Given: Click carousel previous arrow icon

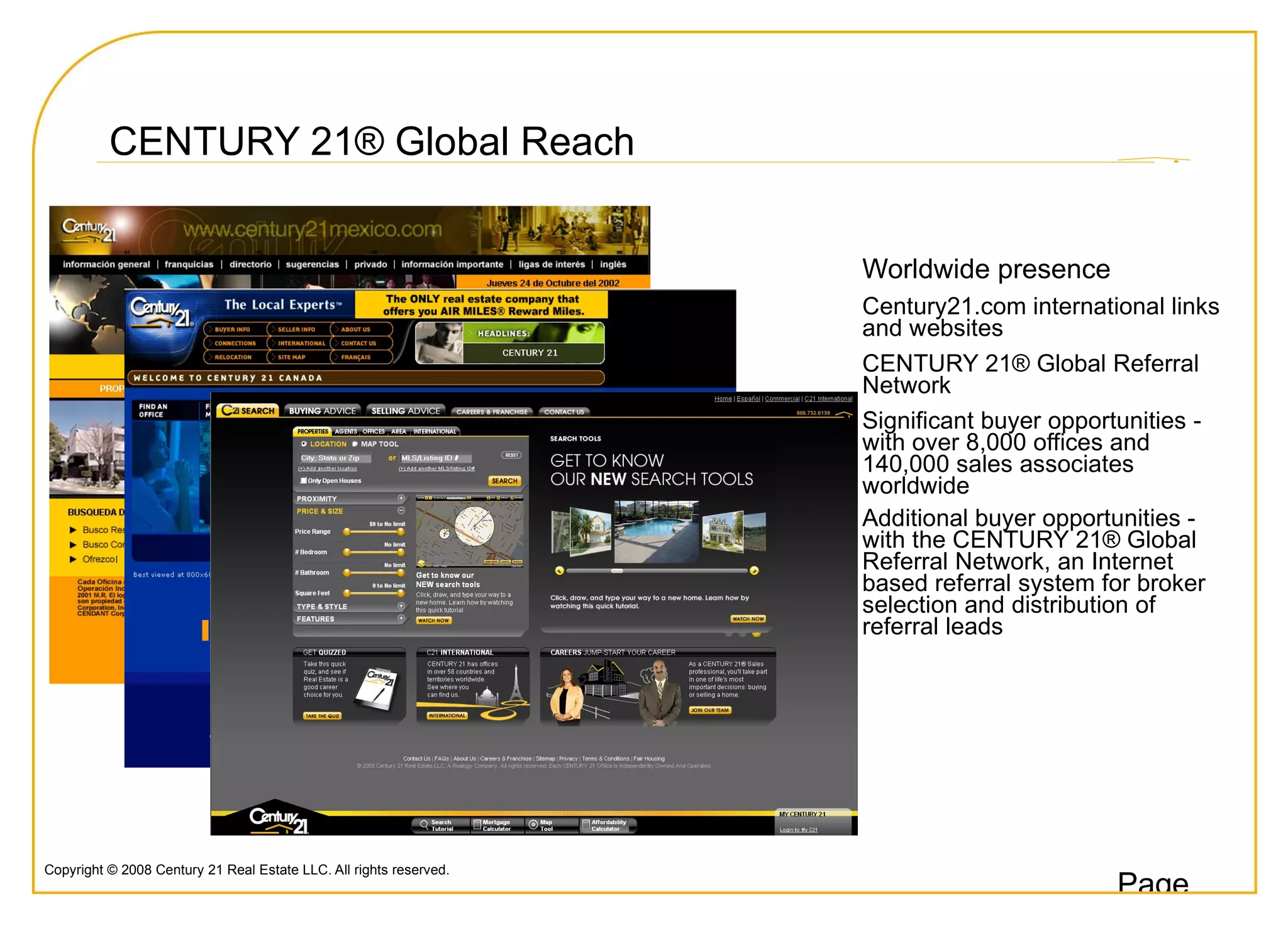Looking at the screenshot, I should point(559,571).
